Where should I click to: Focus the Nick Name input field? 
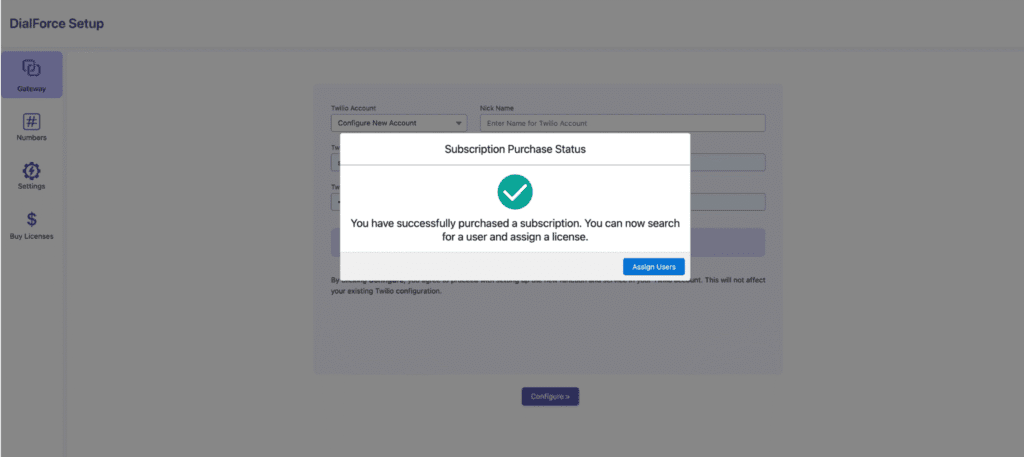click(622, 123)
